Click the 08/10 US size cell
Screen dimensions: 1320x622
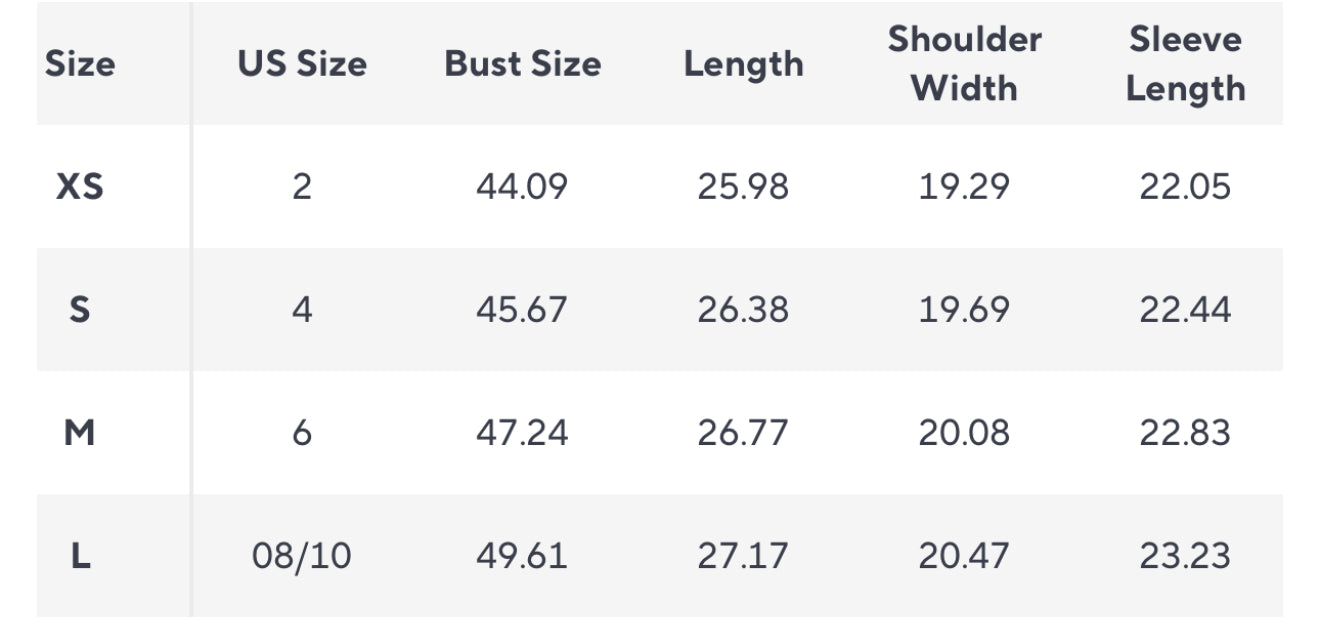(x=302, y=556)
